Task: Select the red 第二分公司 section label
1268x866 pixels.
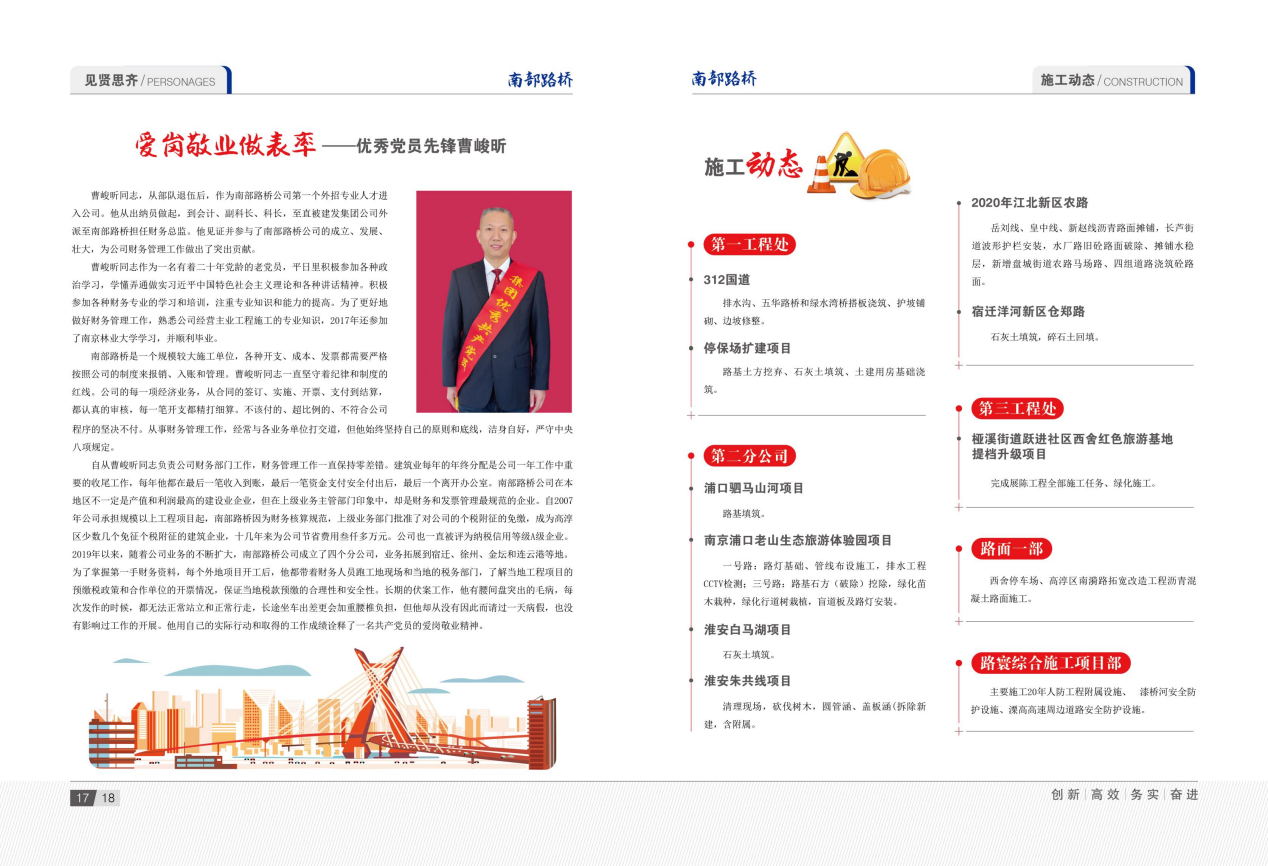Action: pyautogui.click(x=749, y=456)
